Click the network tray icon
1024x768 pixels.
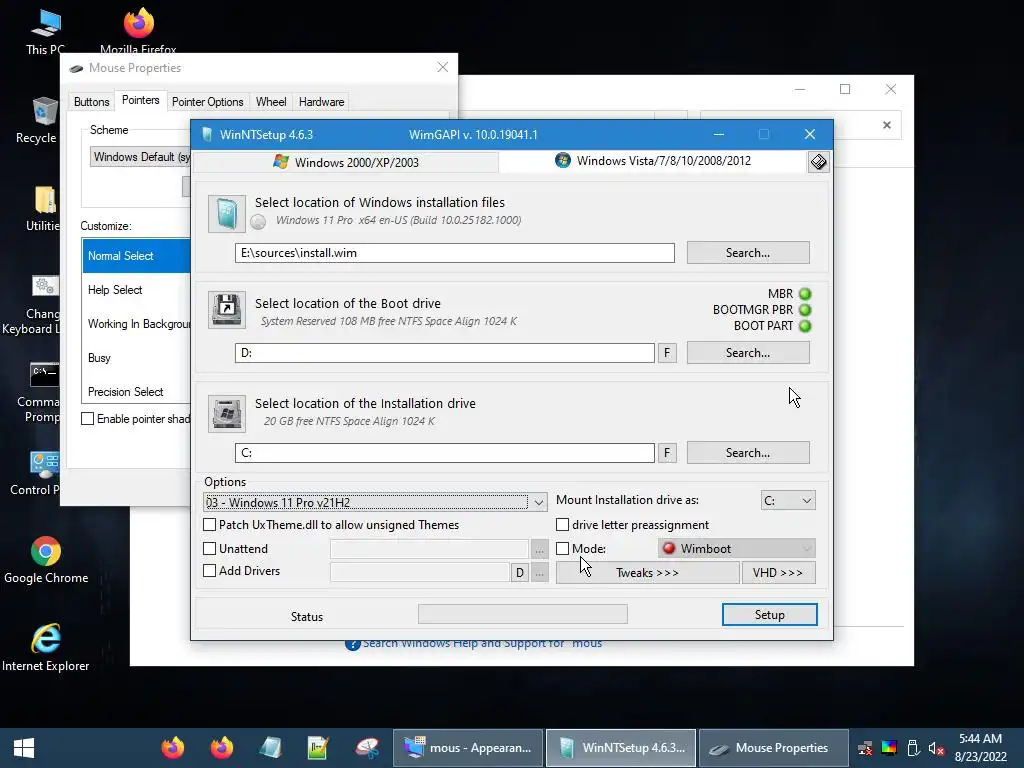(865, 748)
